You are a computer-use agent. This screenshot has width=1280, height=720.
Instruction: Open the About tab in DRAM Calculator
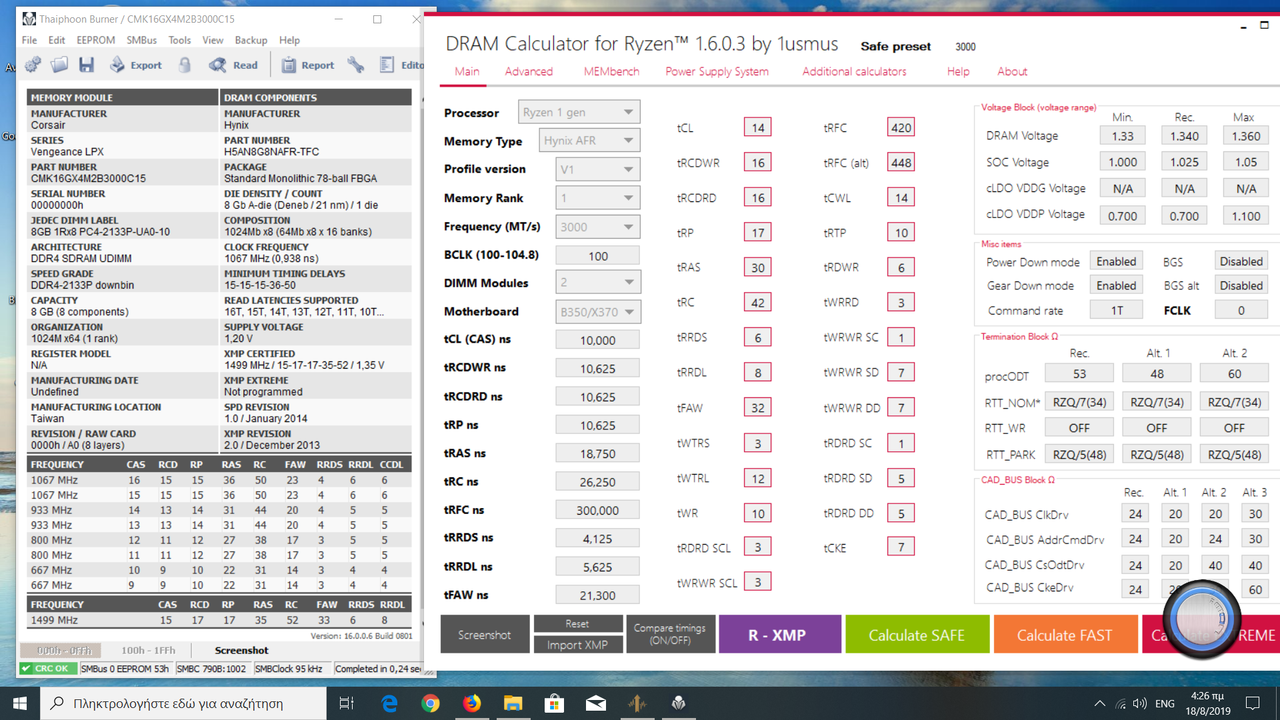click(1012, 71)
